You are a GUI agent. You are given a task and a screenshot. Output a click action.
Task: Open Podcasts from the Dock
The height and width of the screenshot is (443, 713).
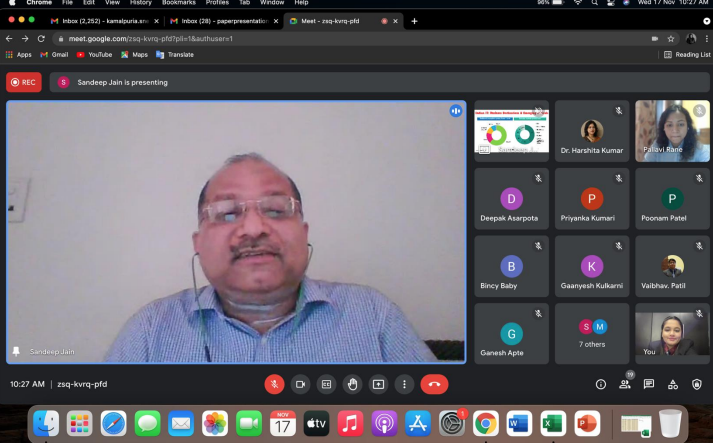point(384,423)
